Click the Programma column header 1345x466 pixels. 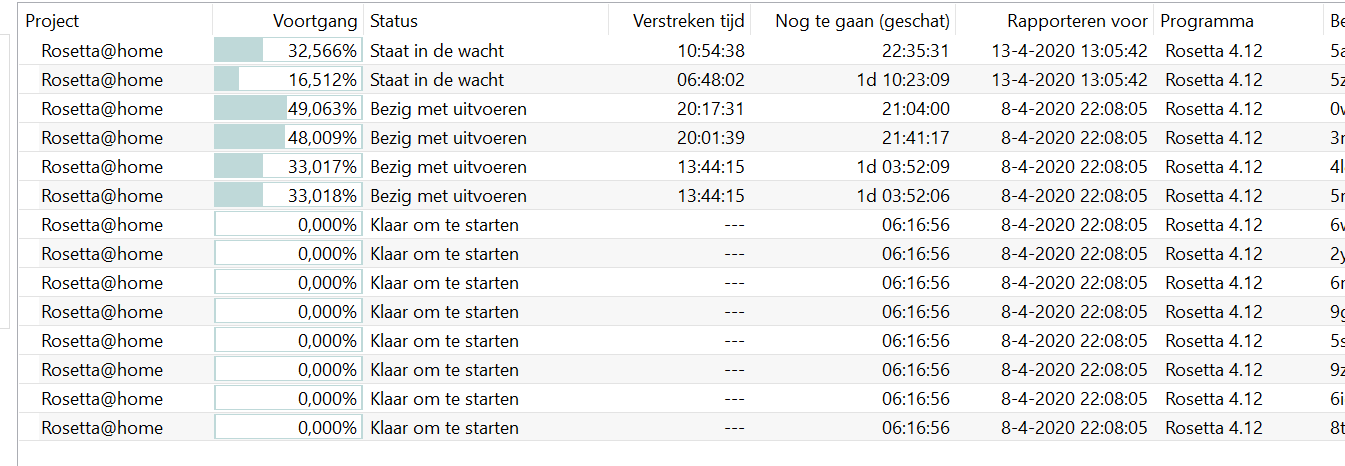coord(1207,21)
